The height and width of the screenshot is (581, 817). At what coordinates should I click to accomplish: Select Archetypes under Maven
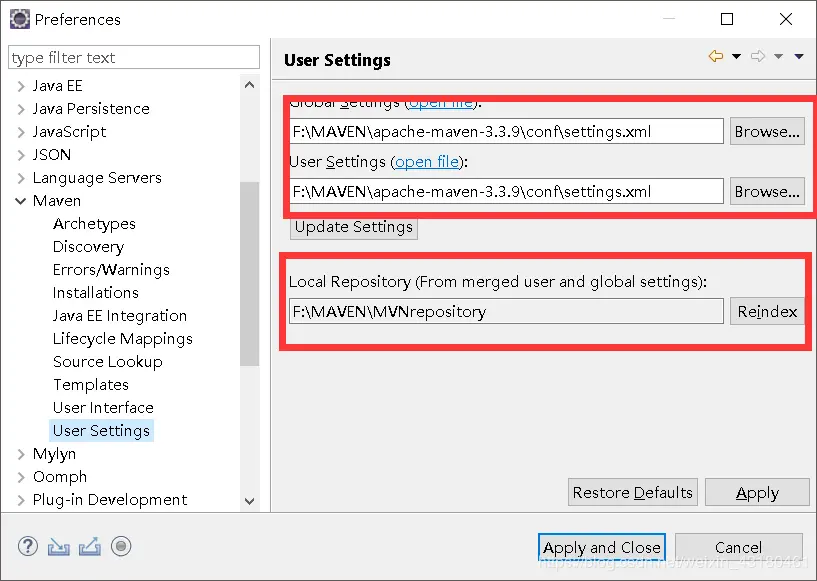click(94, 224)
